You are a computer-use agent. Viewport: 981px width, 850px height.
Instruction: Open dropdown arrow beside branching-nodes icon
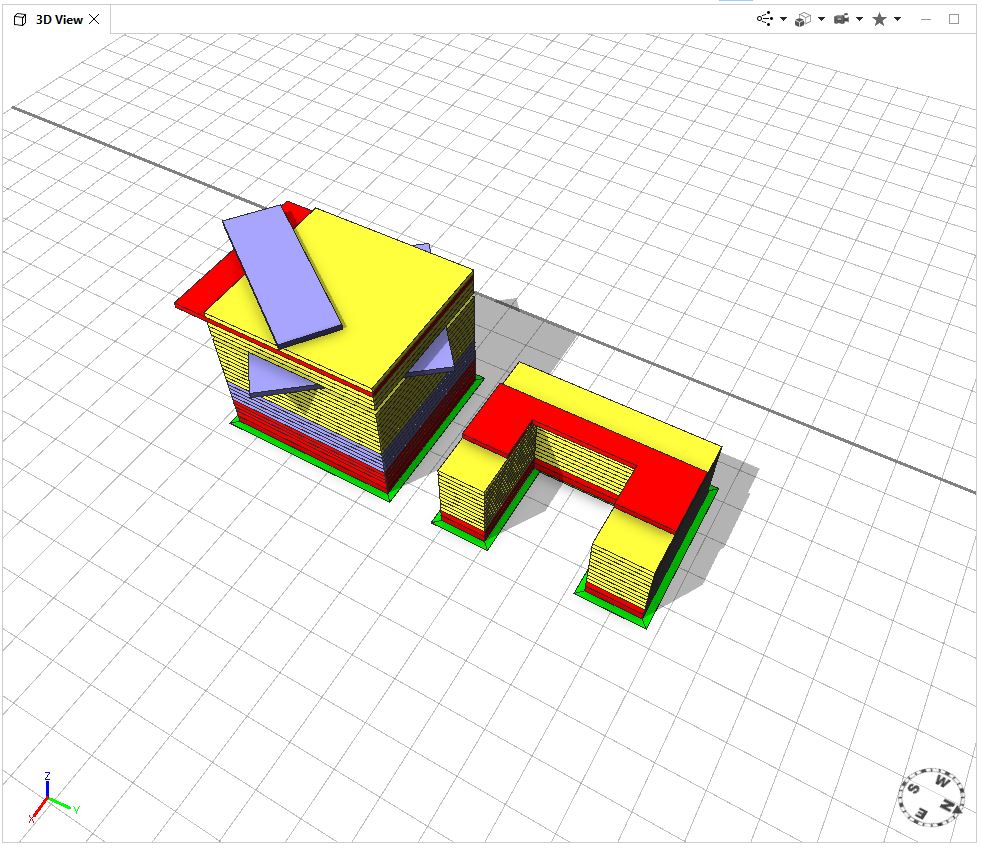pyautogui.click(x=783, y=19)
